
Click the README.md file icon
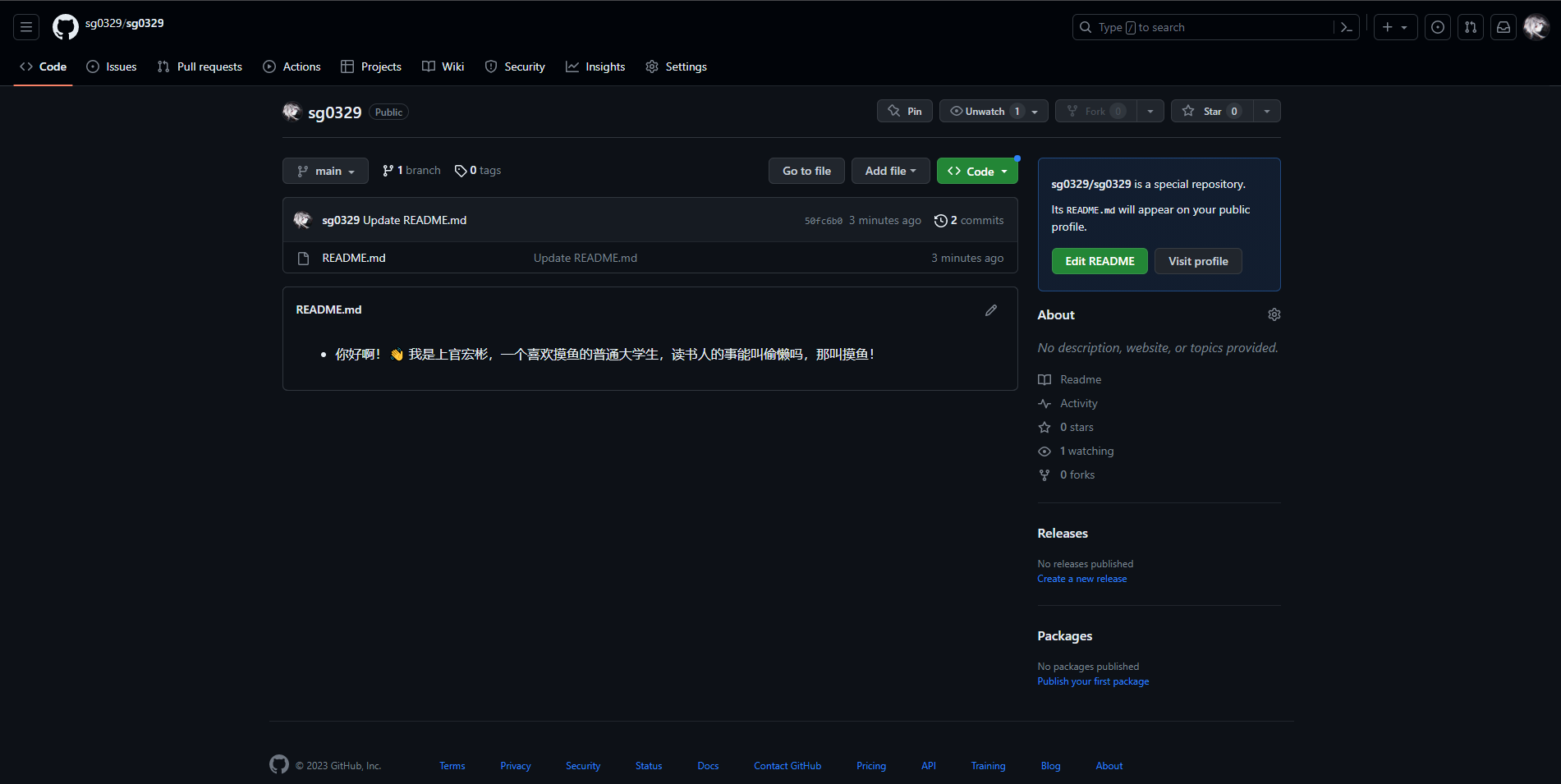pos(303,259)
